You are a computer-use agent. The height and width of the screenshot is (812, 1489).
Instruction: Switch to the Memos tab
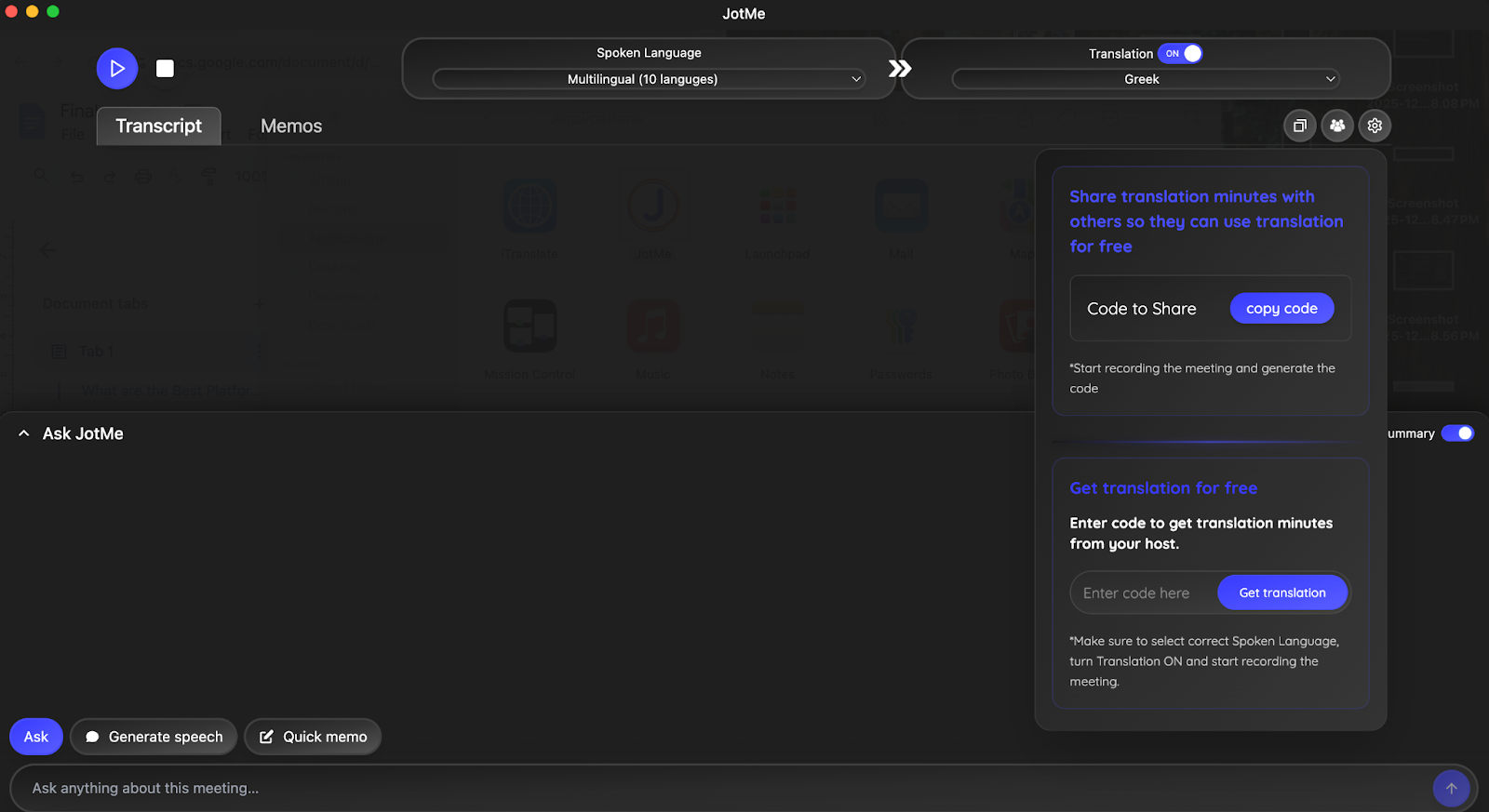point(291,126)
